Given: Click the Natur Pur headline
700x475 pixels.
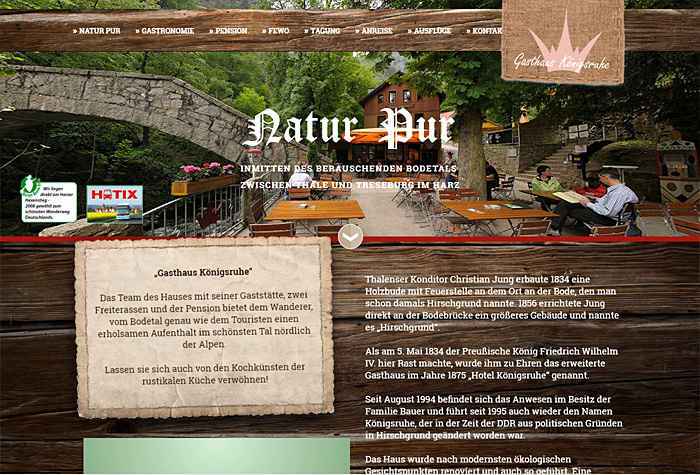Looking at the screenshot, I should 349,128.
